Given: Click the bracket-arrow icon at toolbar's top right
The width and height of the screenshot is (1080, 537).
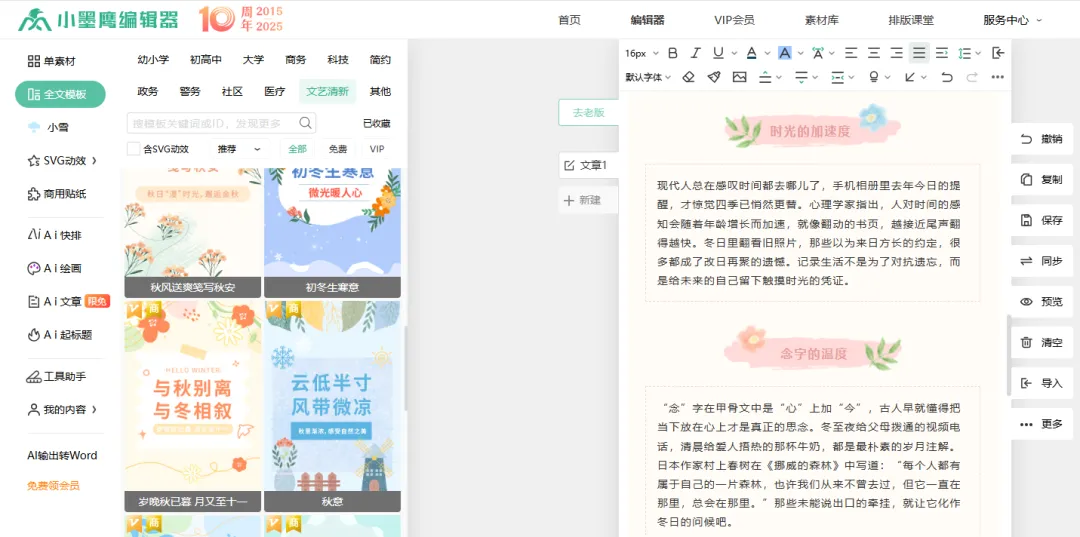Looking at the screenshot, I should pos(998,53).
